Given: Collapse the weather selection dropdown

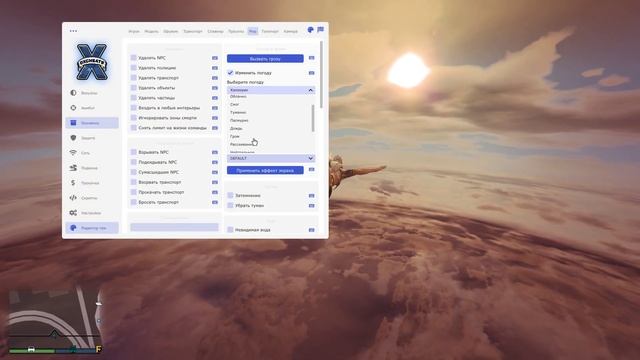Looking at the screenshot, I should coord(271,90).
